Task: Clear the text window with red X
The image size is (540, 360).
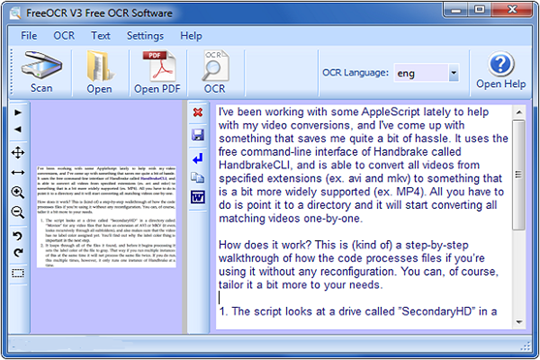Action: coord(198,112)
